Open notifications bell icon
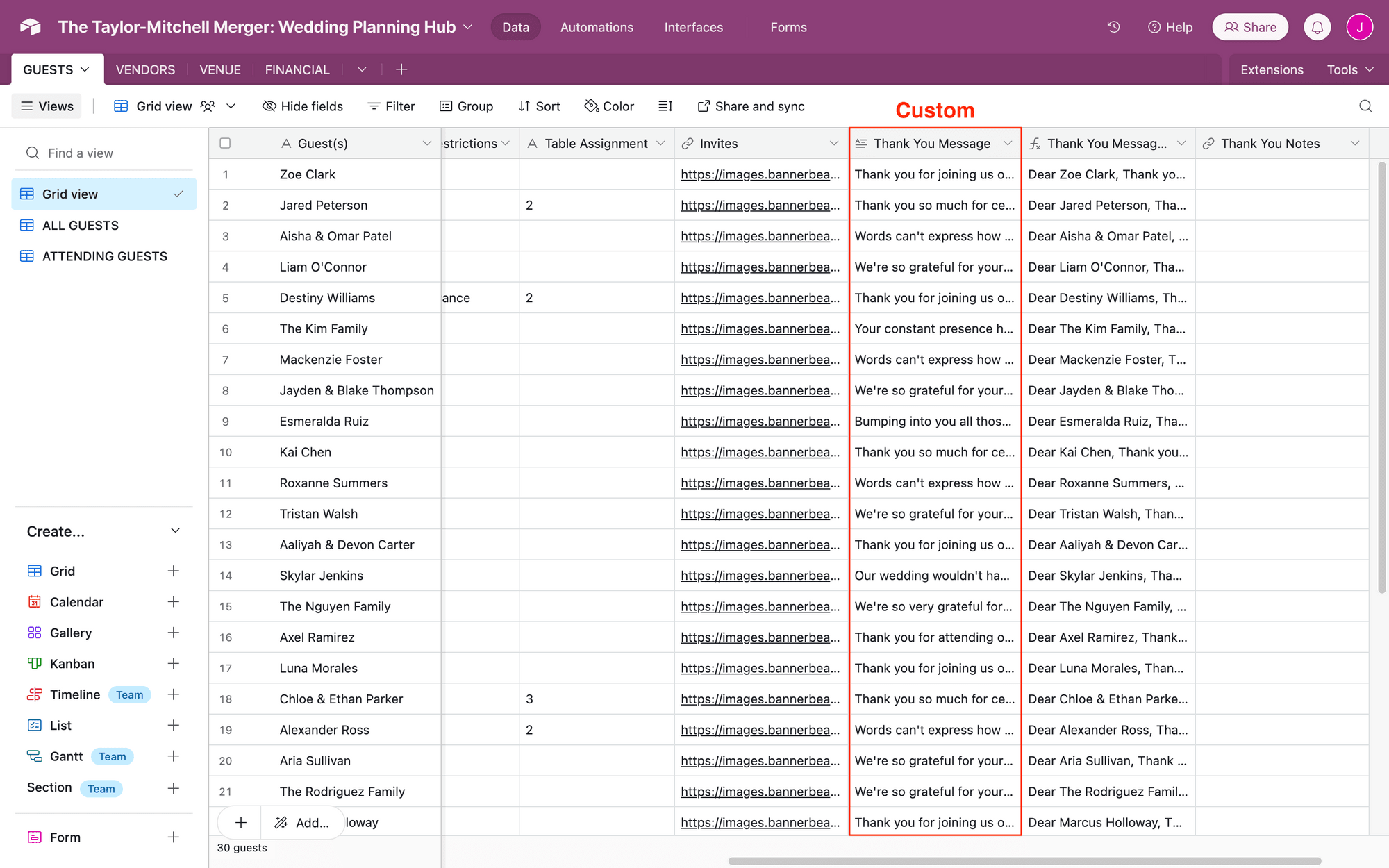Image resolution: width=1389 pixels, height=868 pixels. click(x=1317, y=27)
